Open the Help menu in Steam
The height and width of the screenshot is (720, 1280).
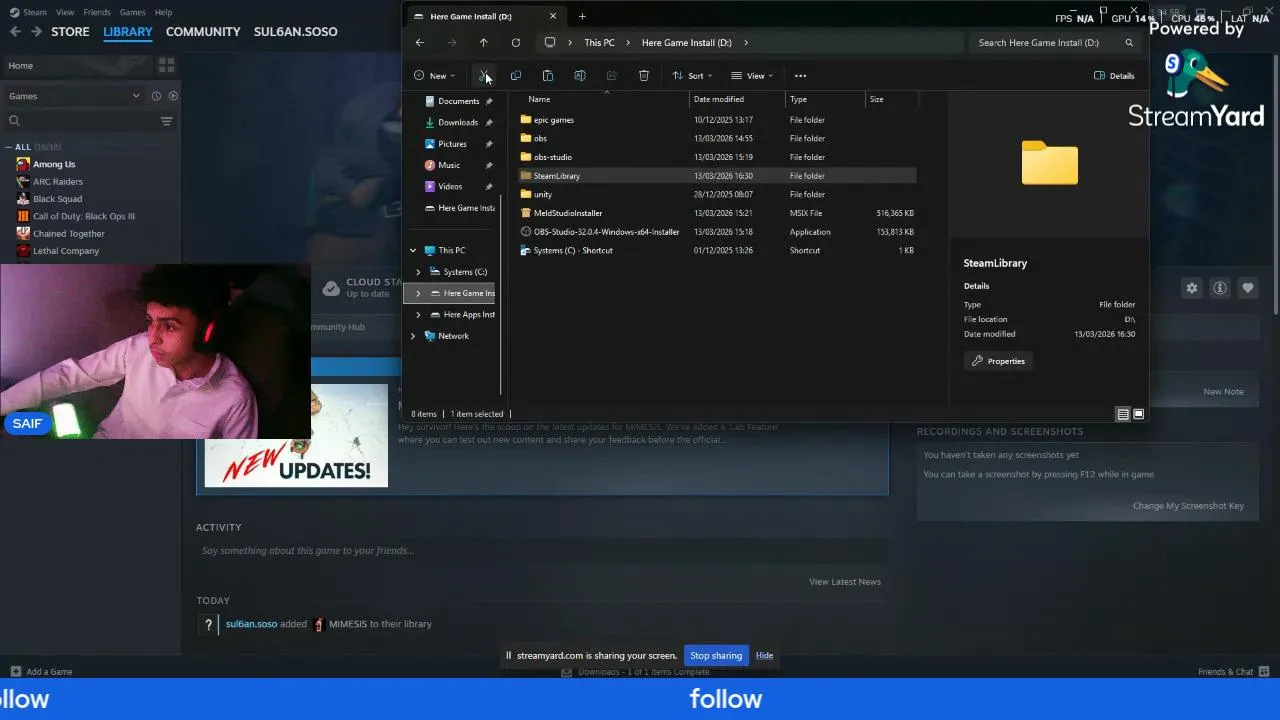(163, 12)
